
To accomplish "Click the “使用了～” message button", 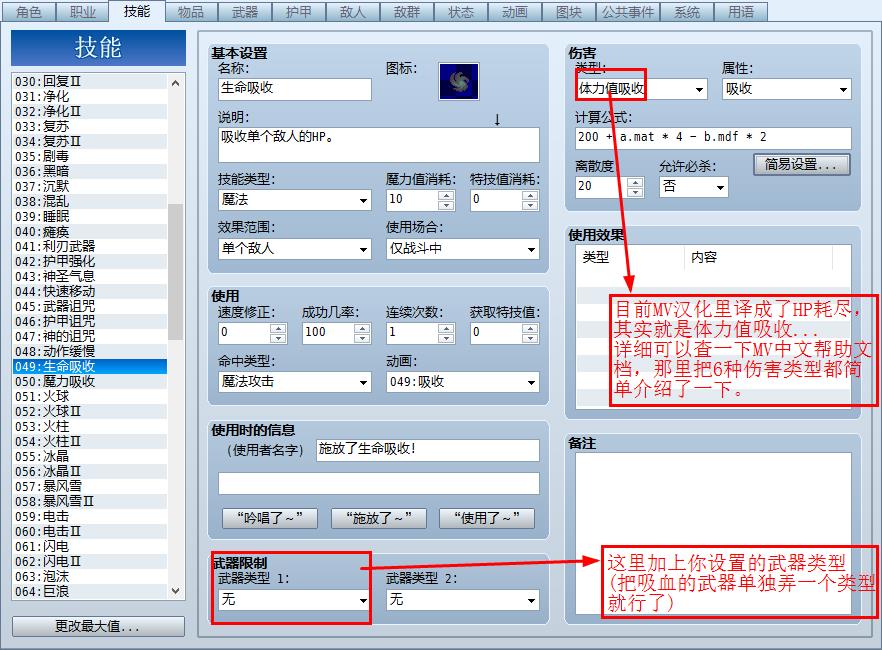I will pyautogui.click(x=487, y=518).
